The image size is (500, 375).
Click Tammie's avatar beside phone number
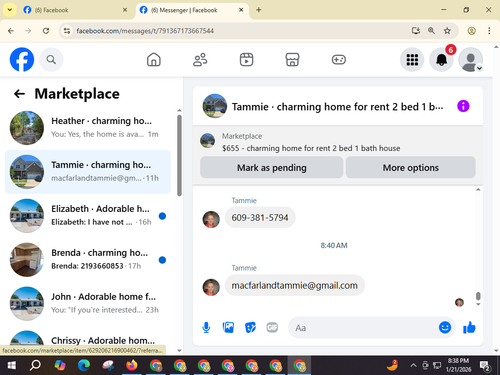pyautogui.click(x=211, y=219)
